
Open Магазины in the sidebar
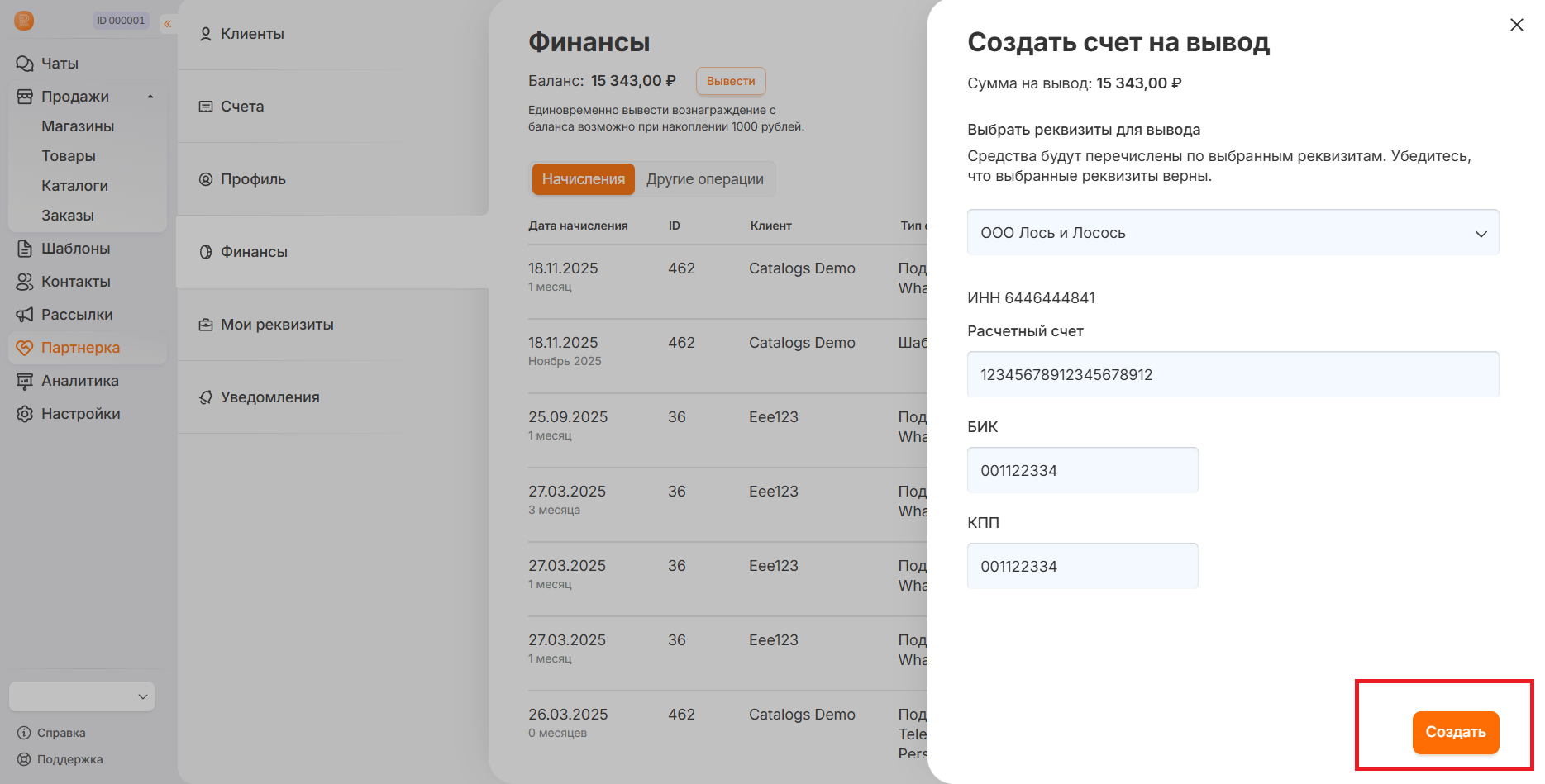pos(78,126)
